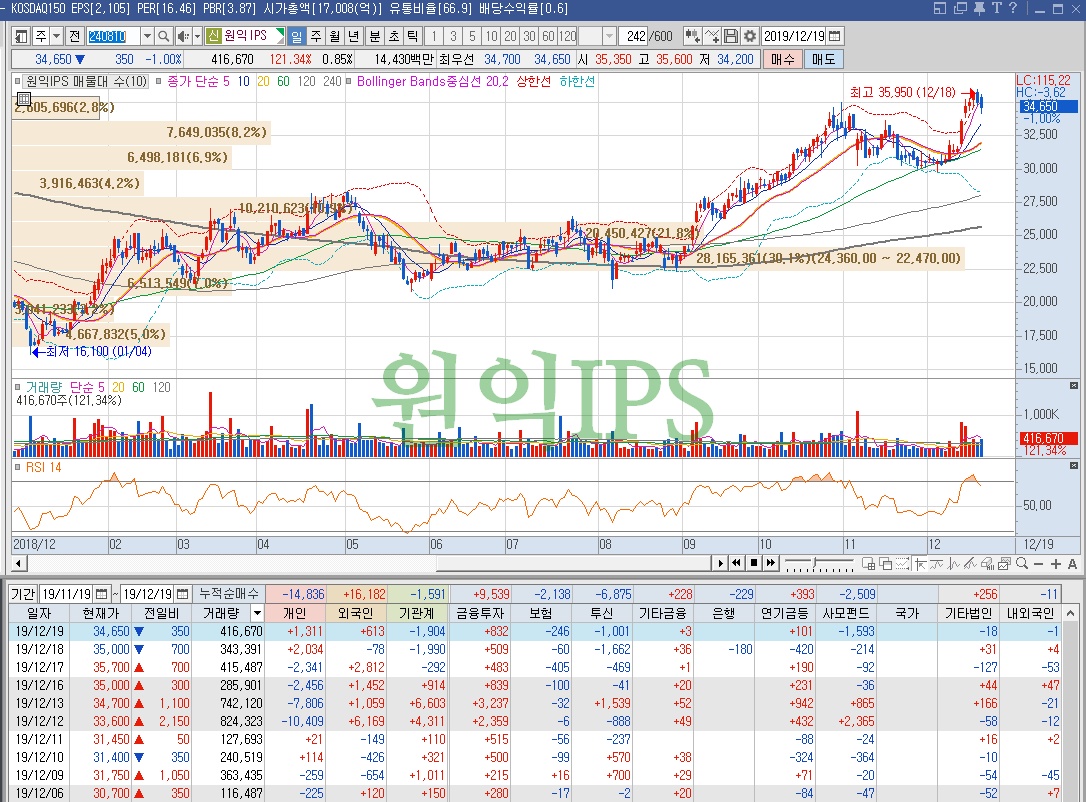The width and height of the screenshot is (1086, 802).
Task: Click the save chart floppy disk icon
Action: point(731,36)
